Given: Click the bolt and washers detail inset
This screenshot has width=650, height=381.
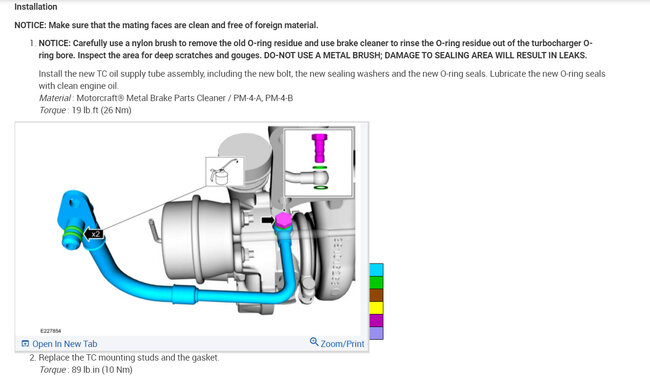Looking at the screenshot, I should click(x=318, y=163).
